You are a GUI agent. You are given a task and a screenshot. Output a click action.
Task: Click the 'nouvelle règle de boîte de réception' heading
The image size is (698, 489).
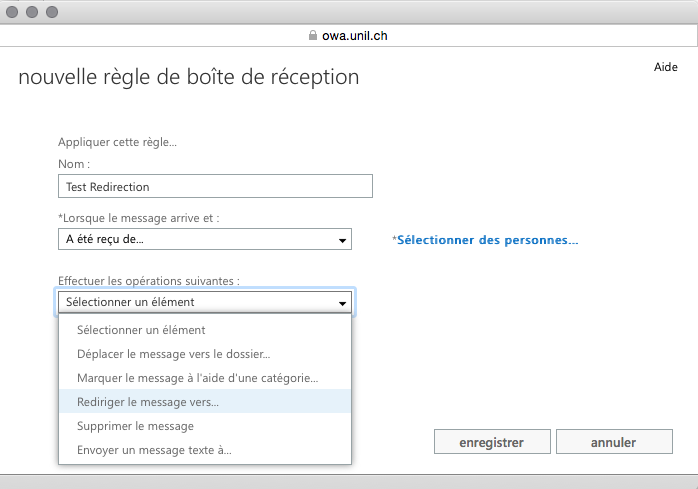click(188, 77)
